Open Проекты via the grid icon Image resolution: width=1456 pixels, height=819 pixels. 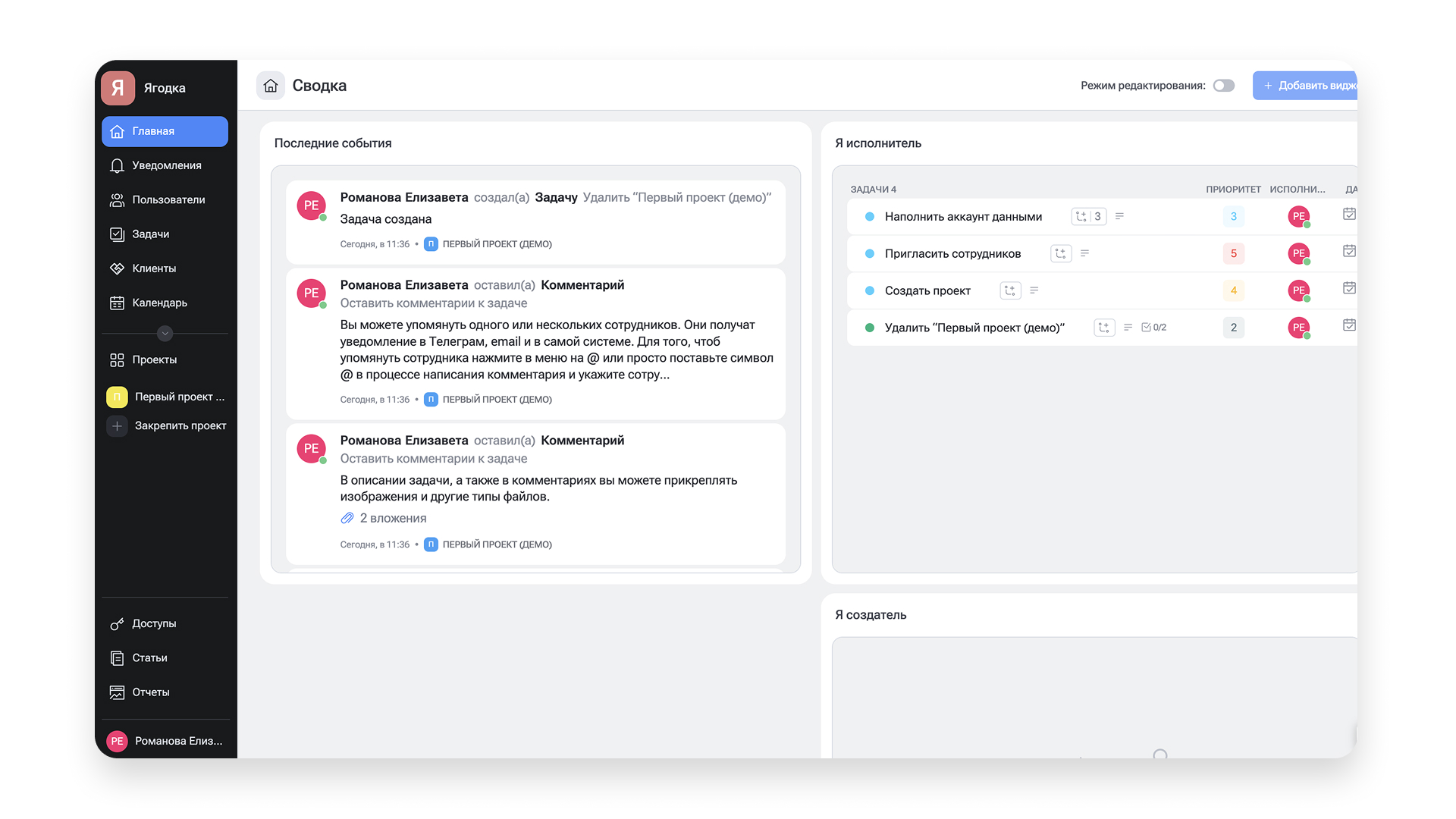pyautogui.click(x=118, y=359)
